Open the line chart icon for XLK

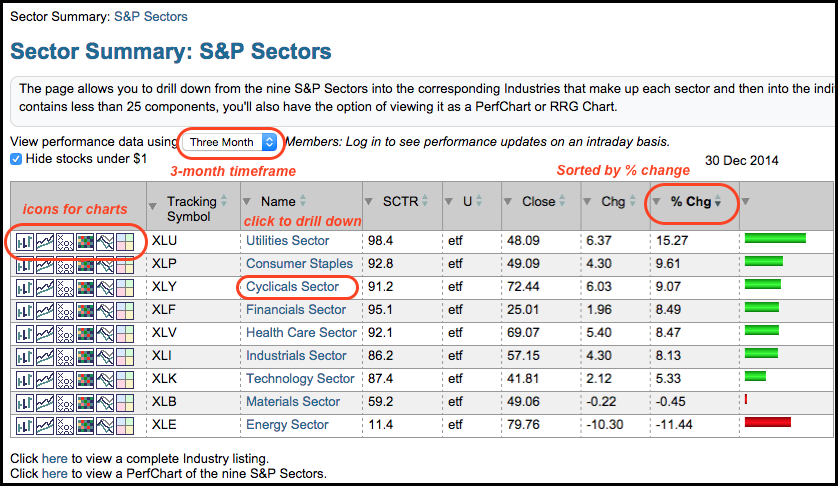click(x=45, y=379)
